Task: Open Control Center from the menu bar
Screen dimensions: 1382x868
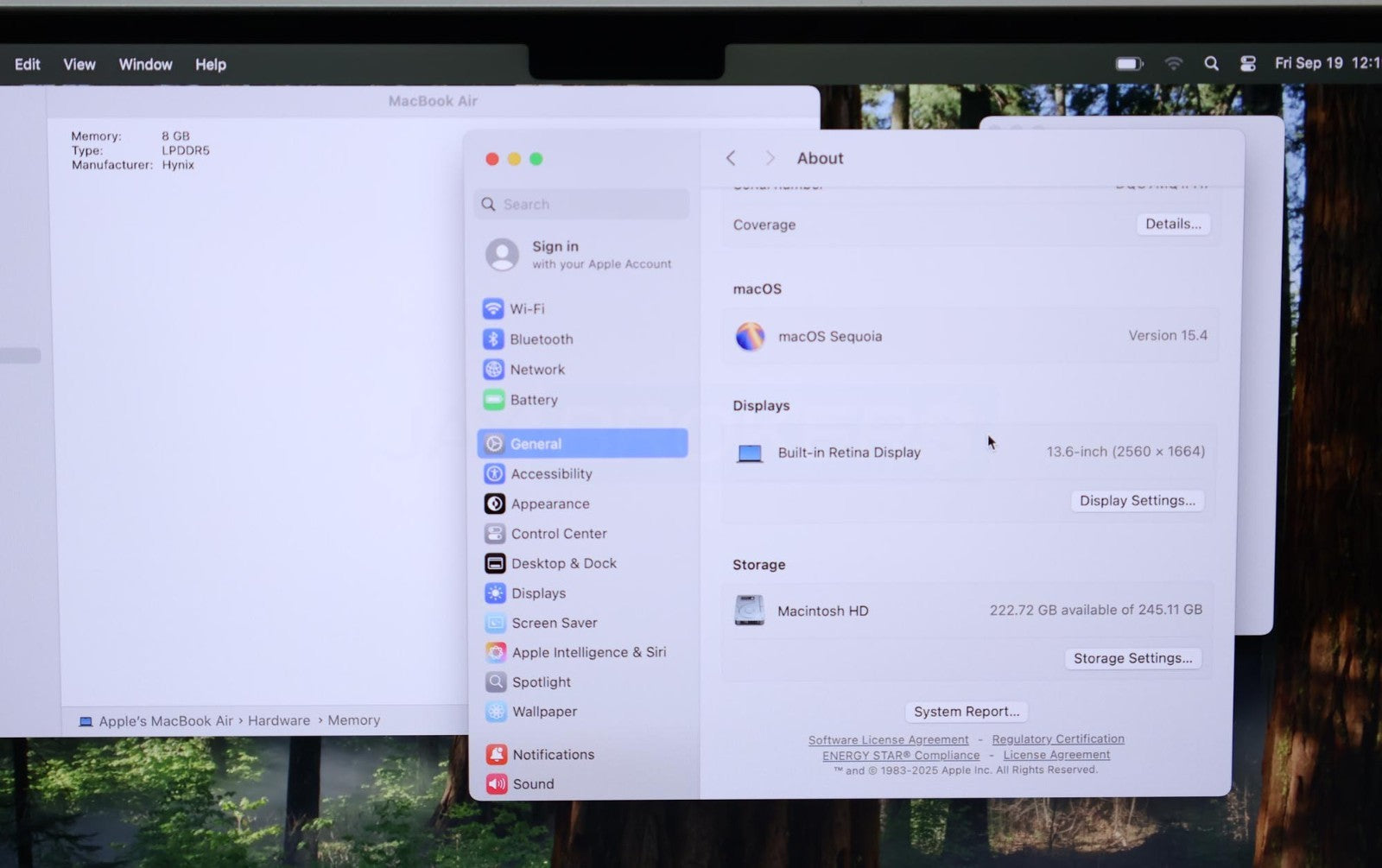Action: point(1247,64)
